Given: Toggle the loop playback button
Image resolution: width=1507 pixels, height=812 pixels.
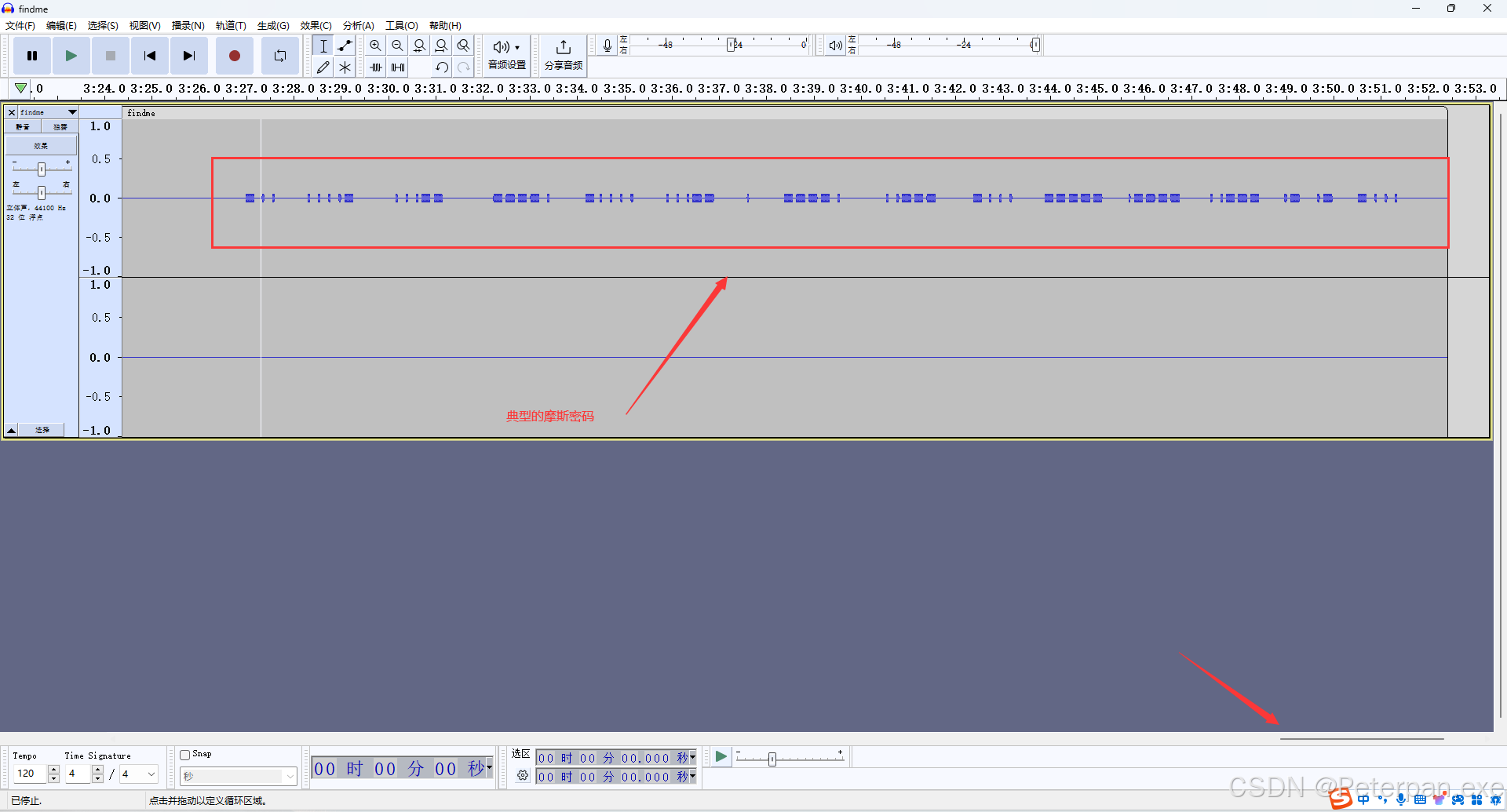Looking at the screenshot, I should click(x=280, y=56).
